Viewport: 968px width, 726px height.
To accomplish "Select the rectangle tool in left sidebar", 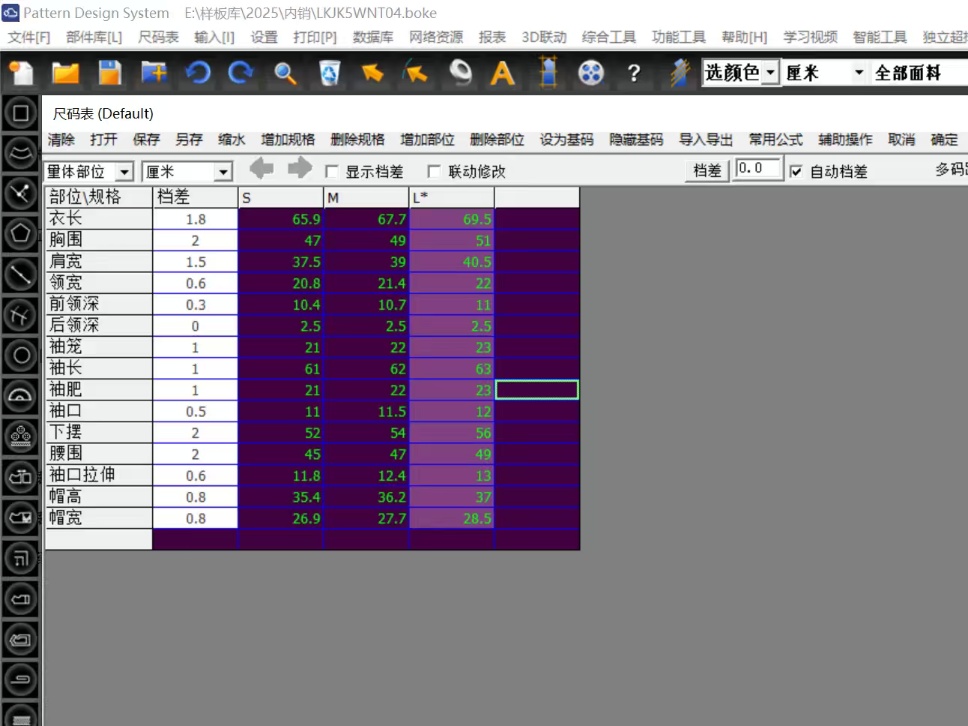I will tap(20, 113).
